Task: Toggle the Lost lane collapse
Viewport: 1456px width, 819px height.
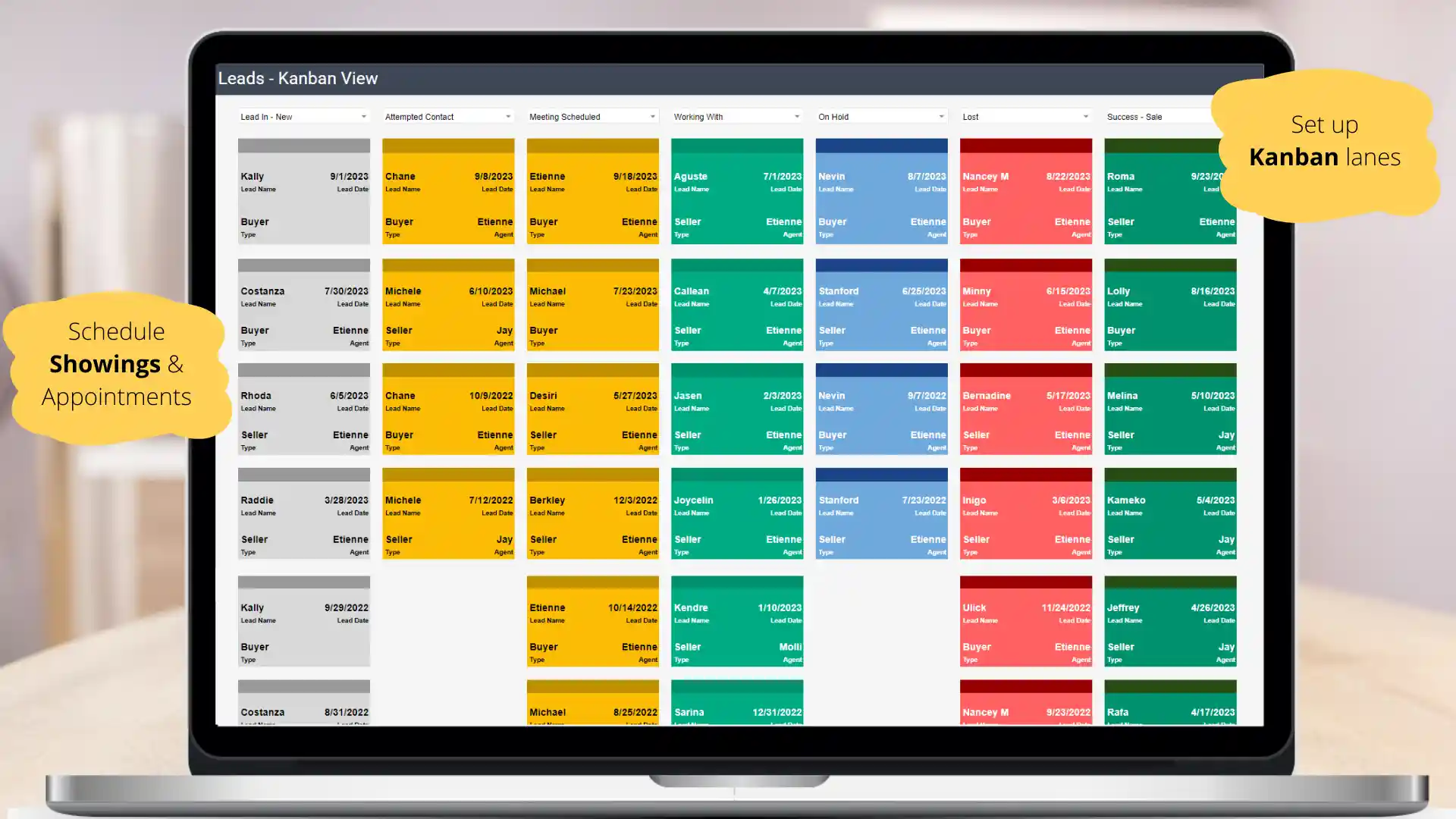Action: pyautogui.click(x=1085, y=116)
